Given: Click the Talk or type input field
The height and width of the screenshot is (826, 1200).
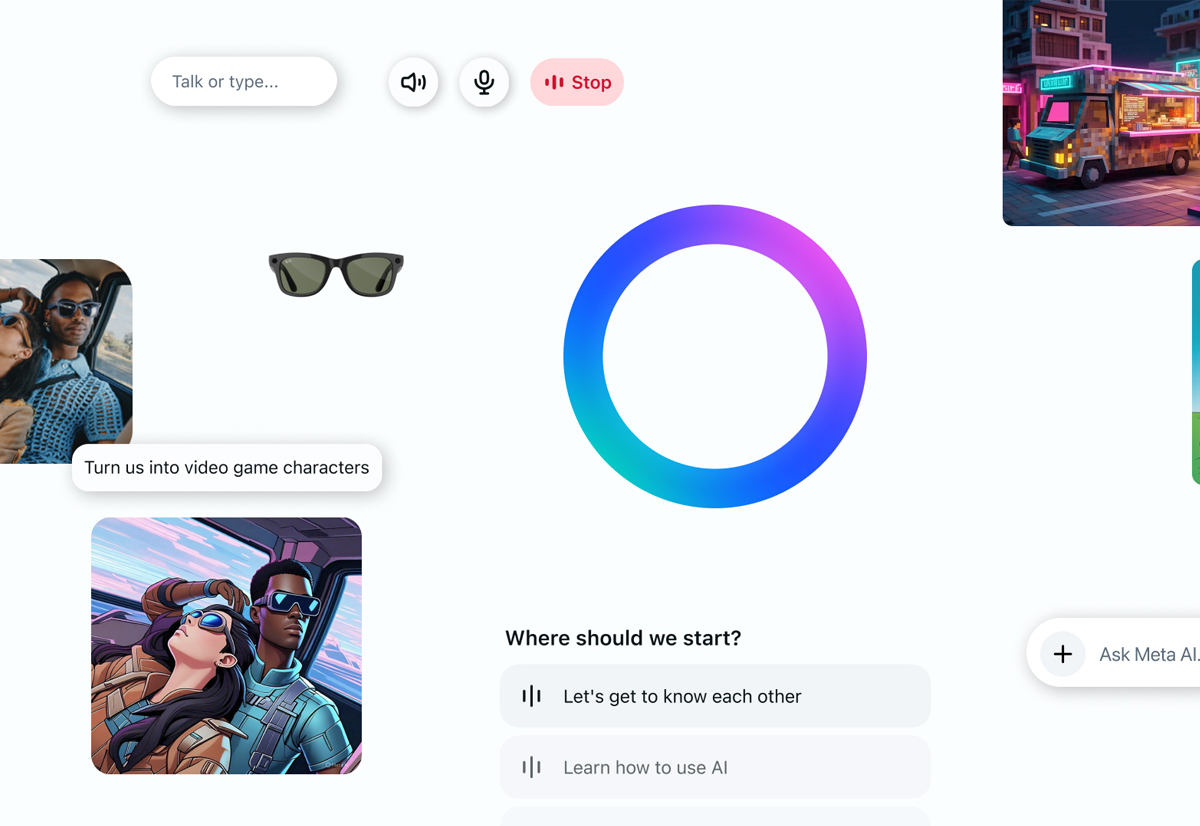Looking at the screenshot, I should (244, 82).
